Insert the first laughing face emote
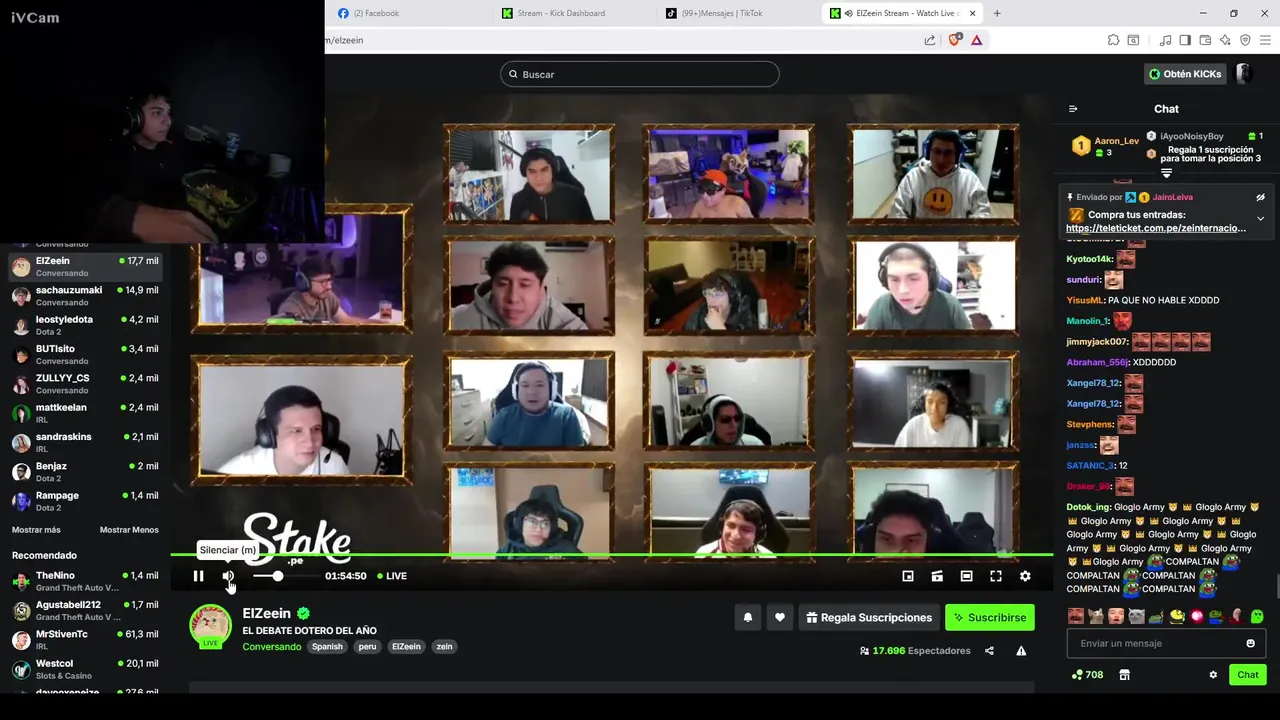Viewport: 1280px width, 720px height. point(1076,616)
